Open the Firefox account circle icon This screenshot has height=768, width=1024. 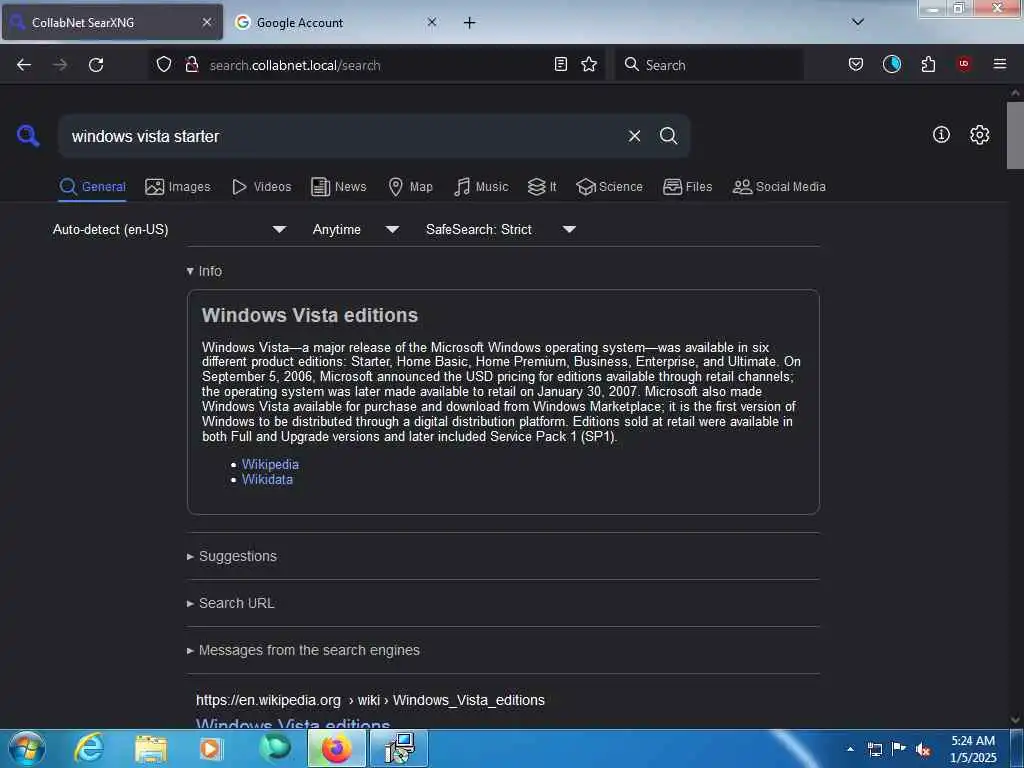(x=891, y=64)
